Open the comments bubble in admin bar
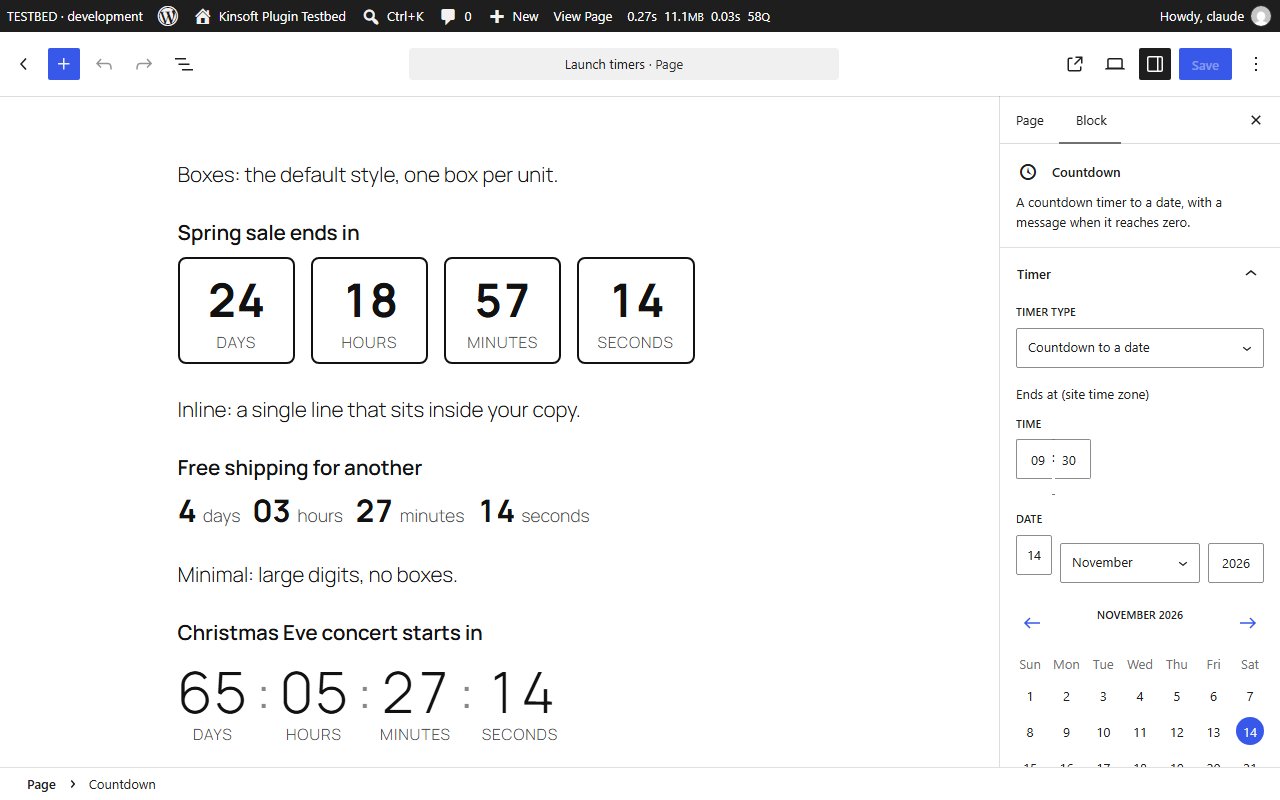 pyautogui.click(x=456, y=16)
